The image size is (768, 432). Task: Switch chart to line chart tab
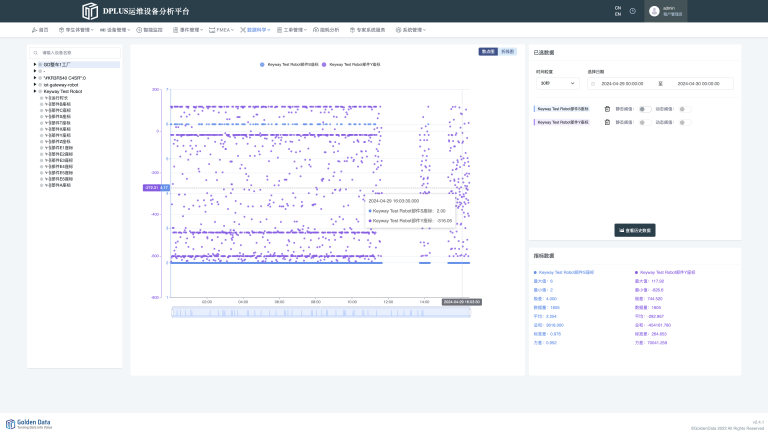[x=508, y=50]
